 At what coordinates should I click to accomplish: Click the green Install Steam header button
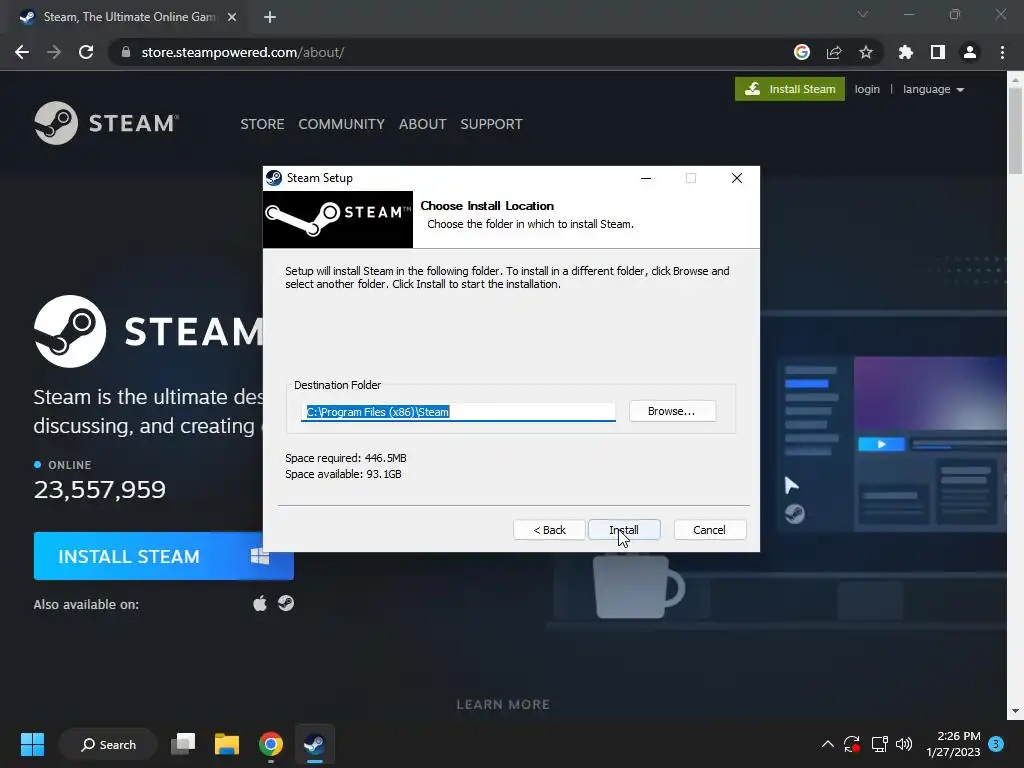pos(790,89)
